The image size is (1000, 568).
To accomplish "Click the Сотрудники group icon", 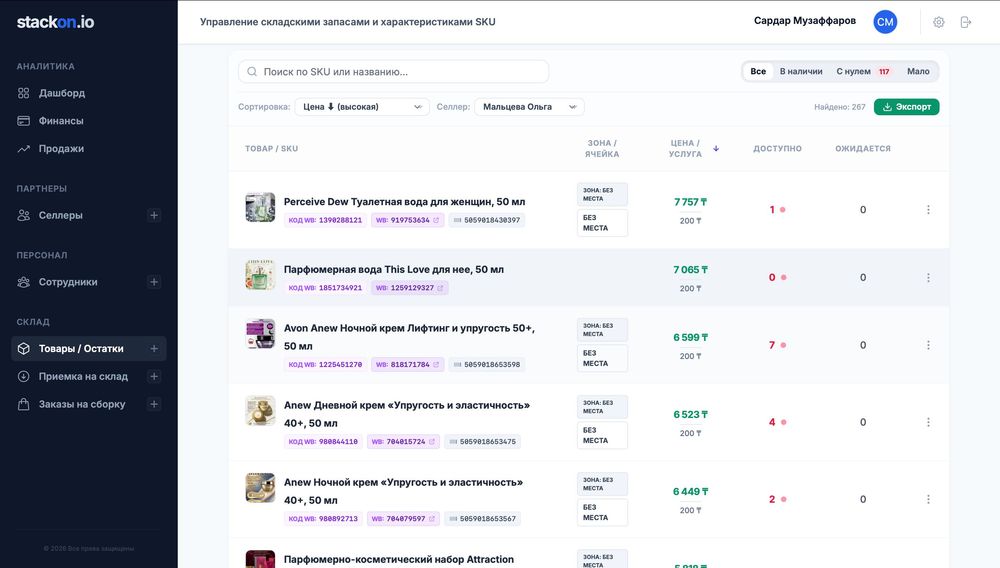I will pos(24,282).
